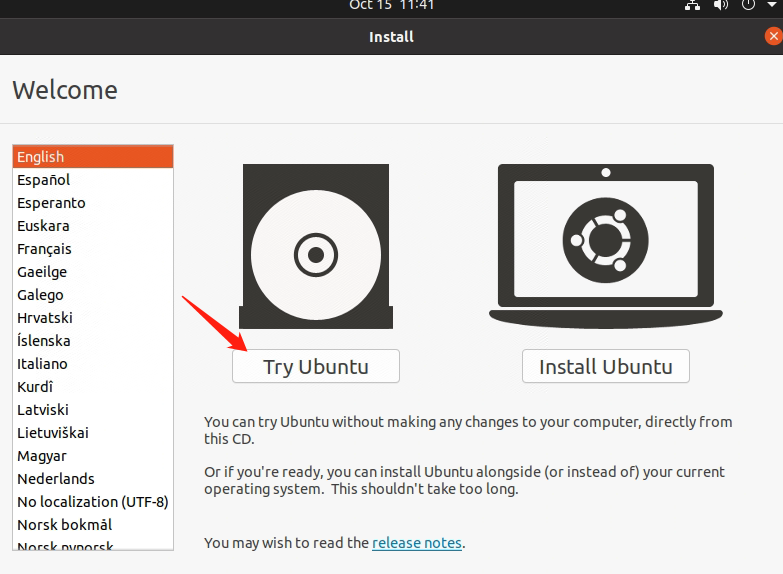The height and width of the screenshot is (574, 783).
Task: Click the power icon in top bar
Action: tap(748, 5)
